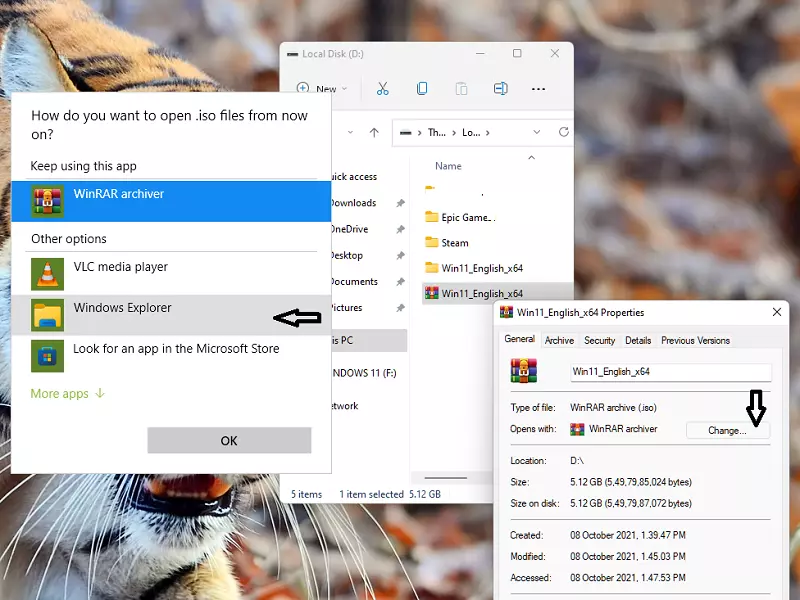Select VLC media player from the app list
Screen dimensions: 800x600
pos(120,268)
